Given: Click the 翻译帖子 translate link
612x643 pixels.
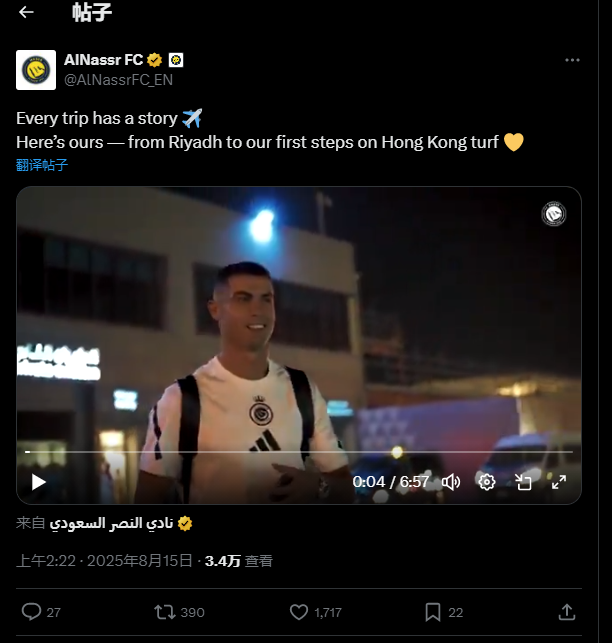Looking at the screenshot, I should [x=42, y=165].
